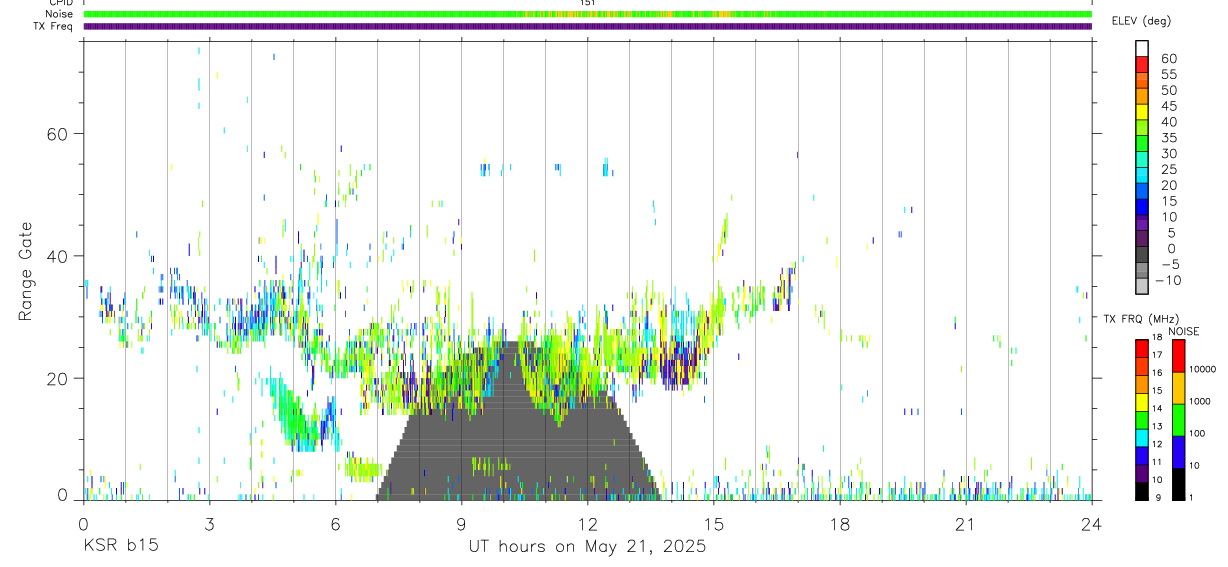Click x-axis tick label '18'
Image resolution: width=1228 pixels, height=567 pixels.
pyautogui.click(x=839, y=525)
